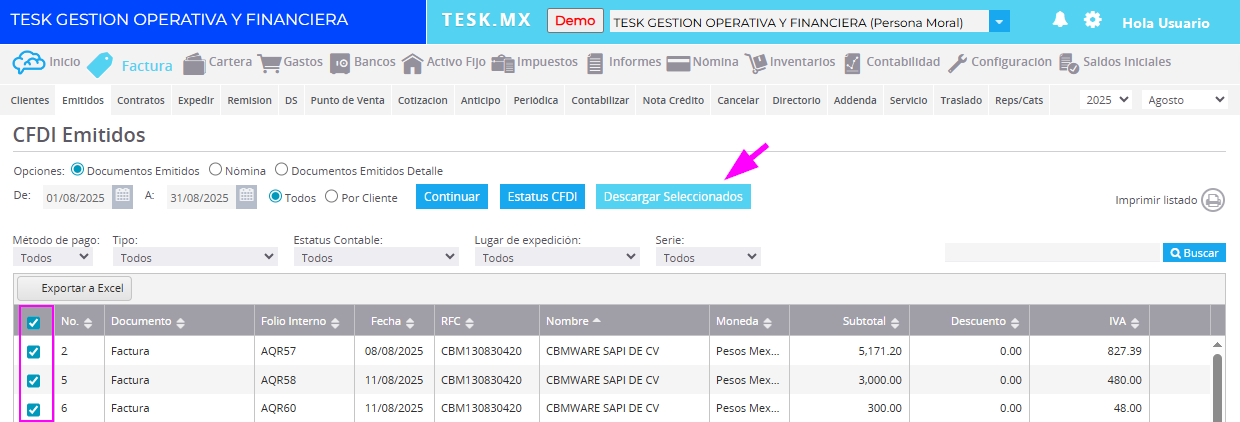Sort by the IVA column arrows
This screenshot has height=422, width=1240.
pos(1135,322)
